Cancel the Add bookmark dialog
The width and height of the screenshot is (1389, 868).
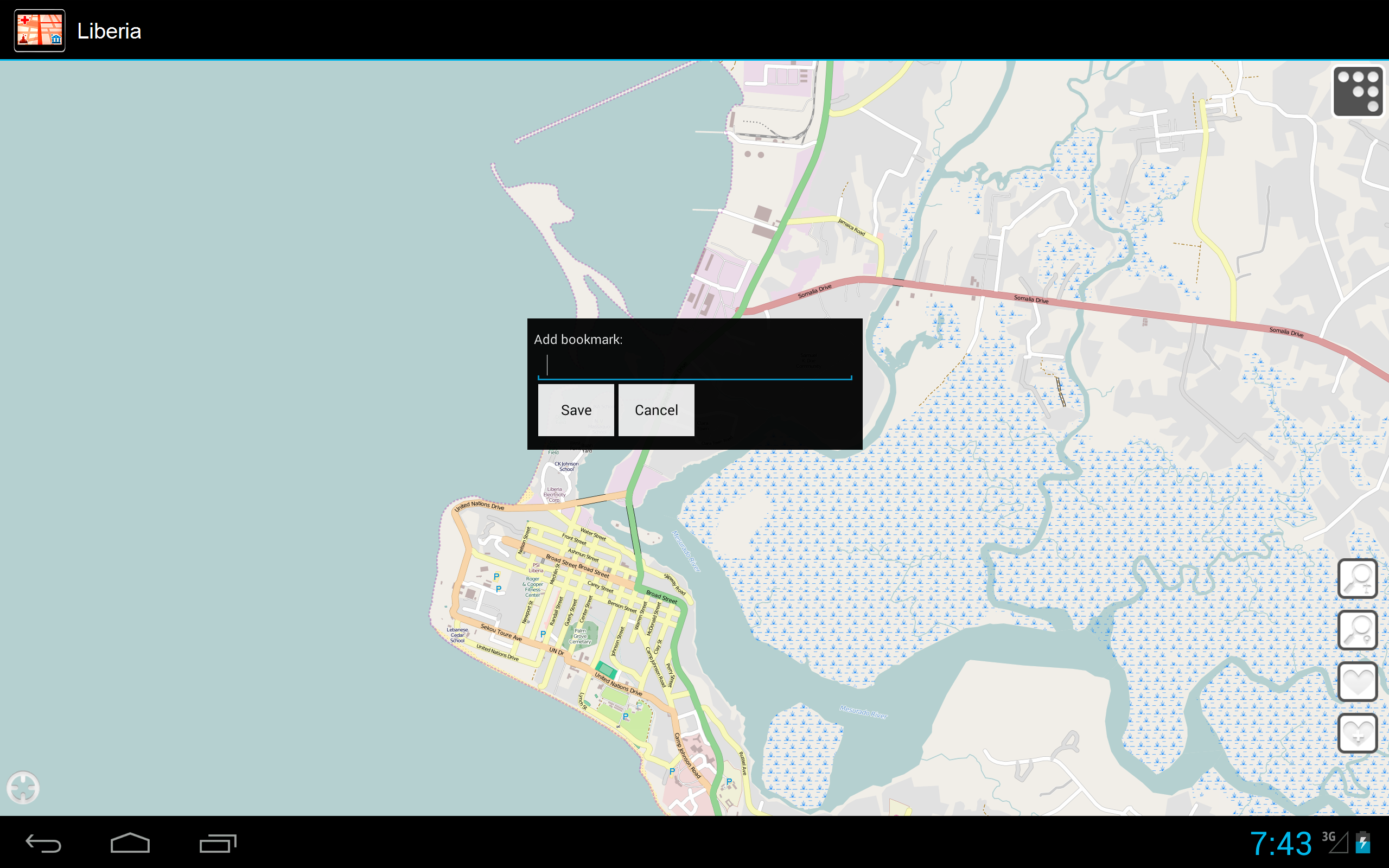point(655,409)
